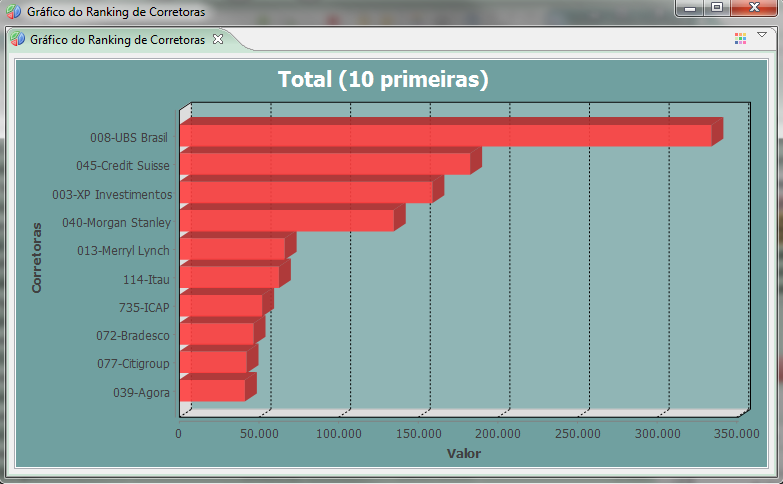Click the '50.000' value tick label

click(259, 433)
